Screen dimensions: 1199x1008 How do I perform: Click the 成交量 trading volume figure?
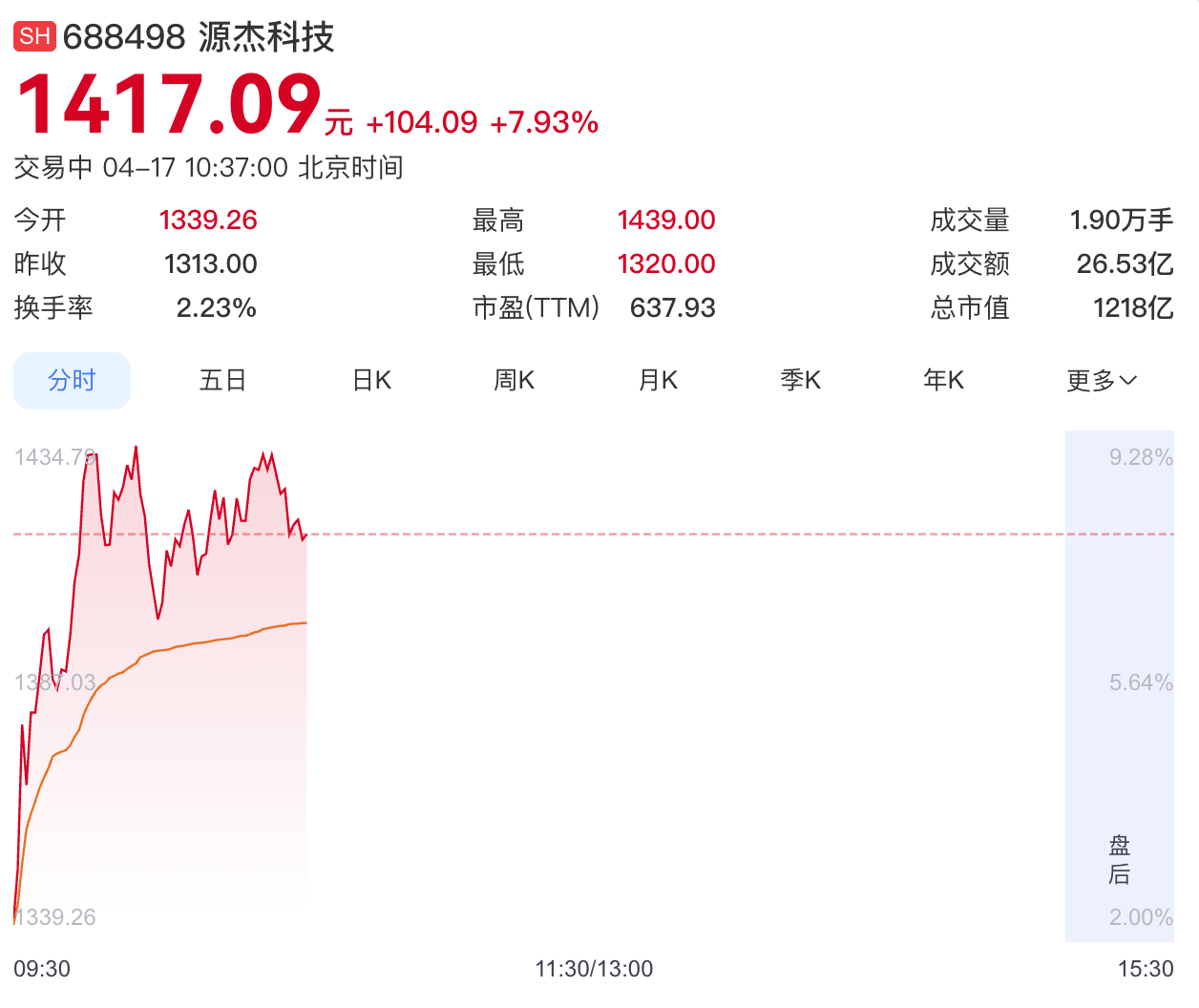(1124, 220)
